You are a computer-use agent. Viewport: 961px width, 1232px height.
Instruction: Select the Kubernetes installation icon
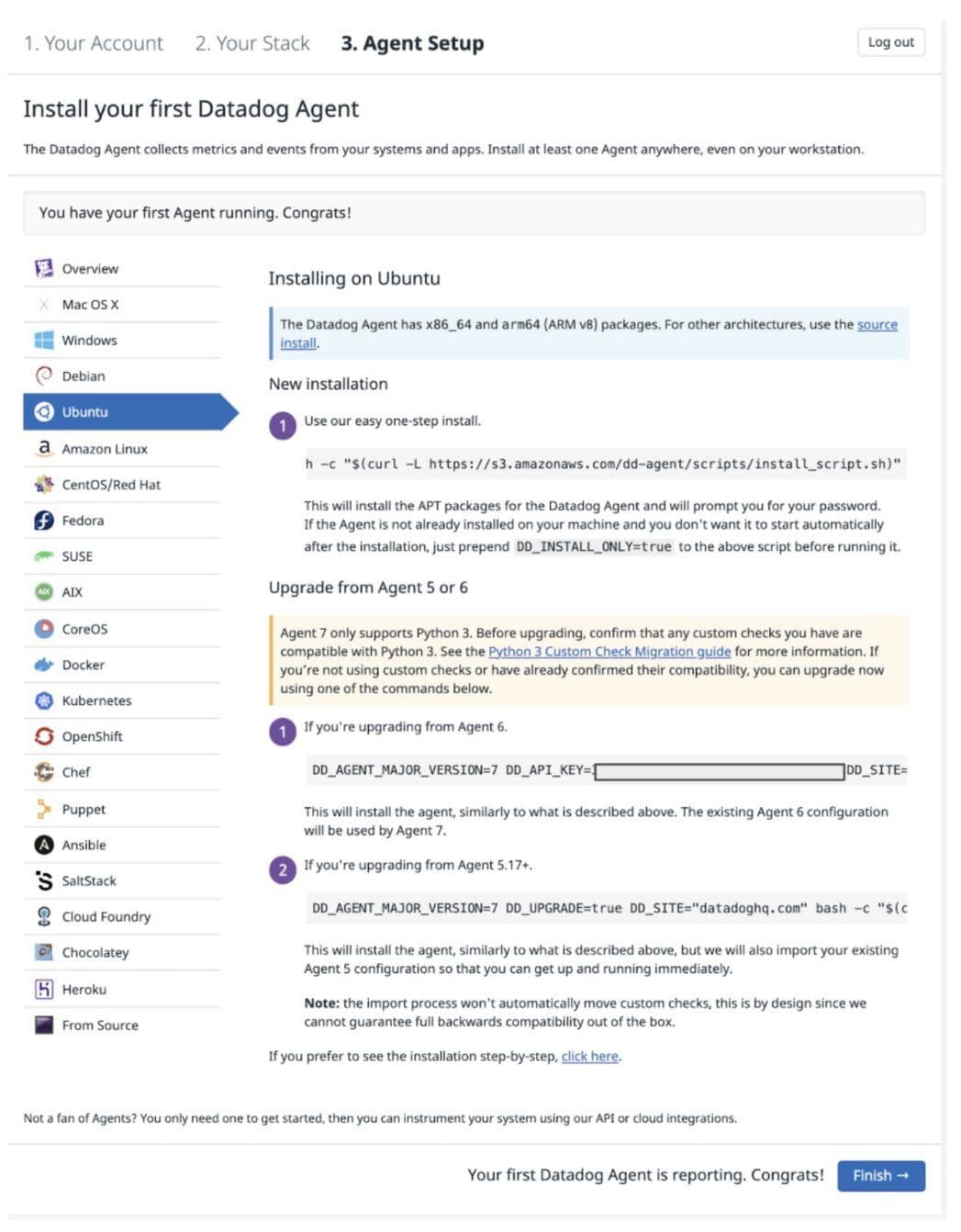[43, 700]
